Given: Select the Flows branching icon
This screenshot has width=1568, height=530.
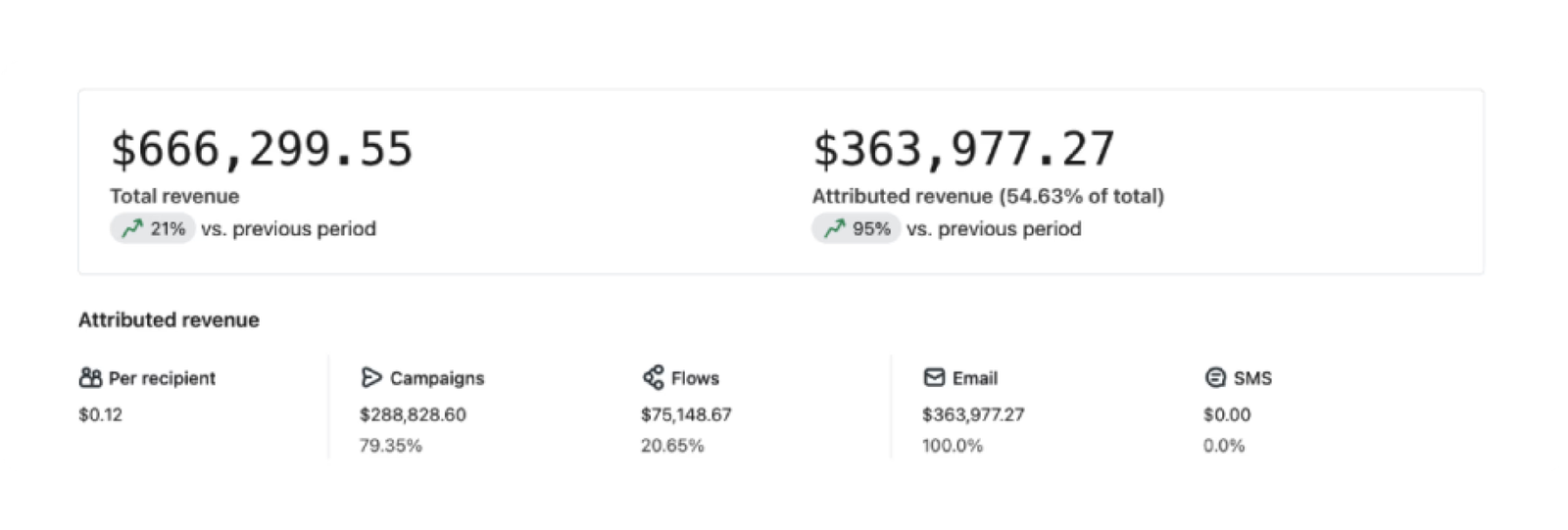Looking at the screenshot, I should [653, 378].
